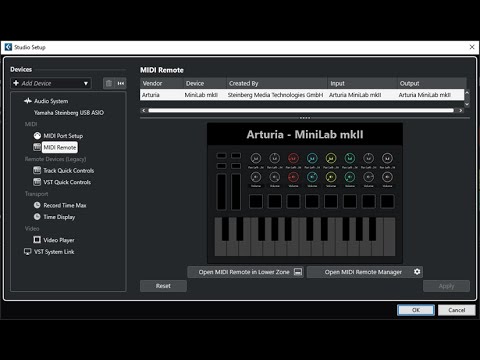Click the table scroll up arrow
Image resolution: width=480 pixels, height=360 pixels.
click(467, 92)
